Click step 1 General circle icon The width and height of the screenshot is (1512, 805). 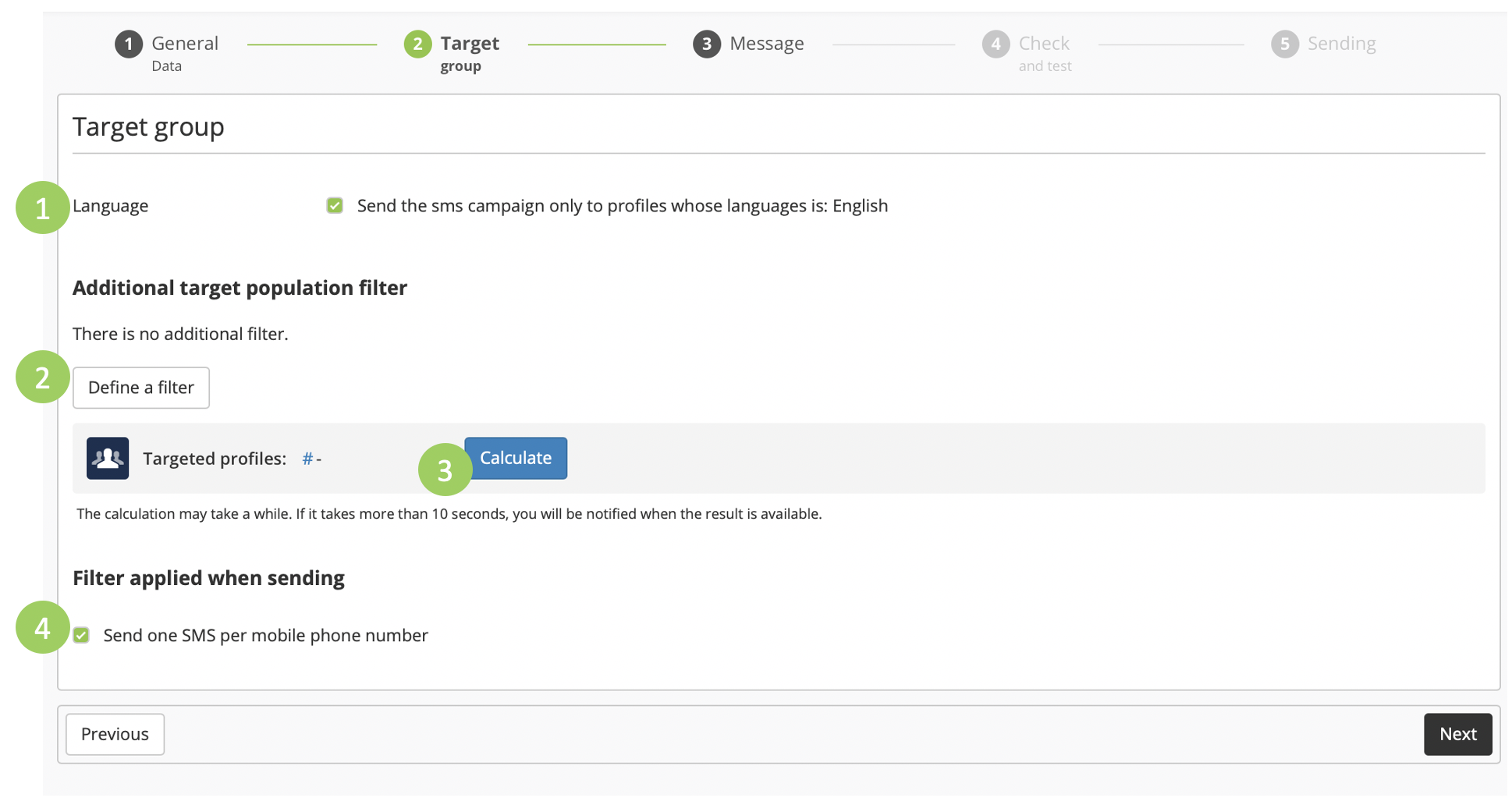129,44
